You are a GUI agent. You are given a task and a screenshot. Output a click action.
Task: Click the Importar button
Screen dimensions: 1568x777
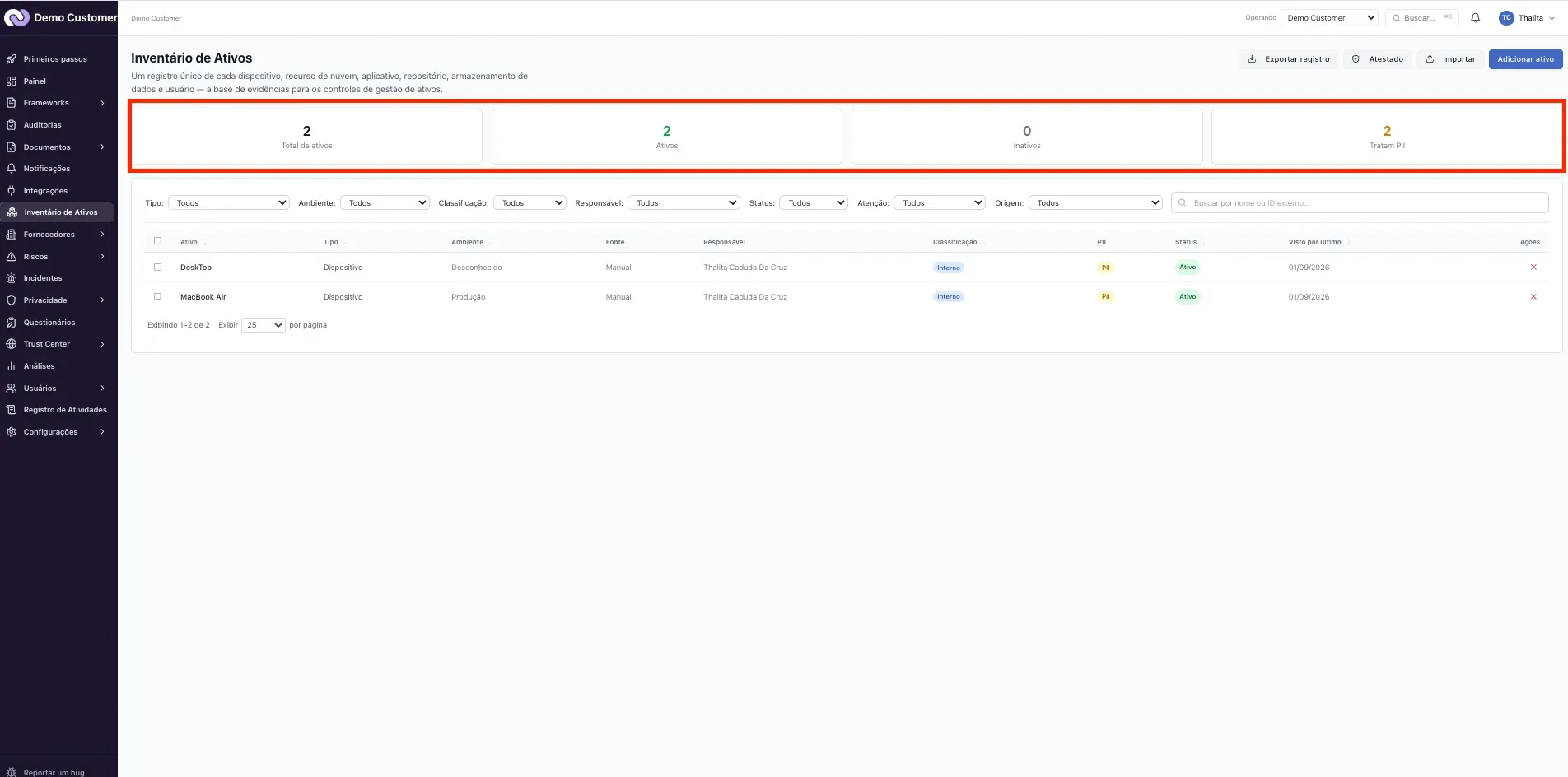click(x=1451, y=59)
